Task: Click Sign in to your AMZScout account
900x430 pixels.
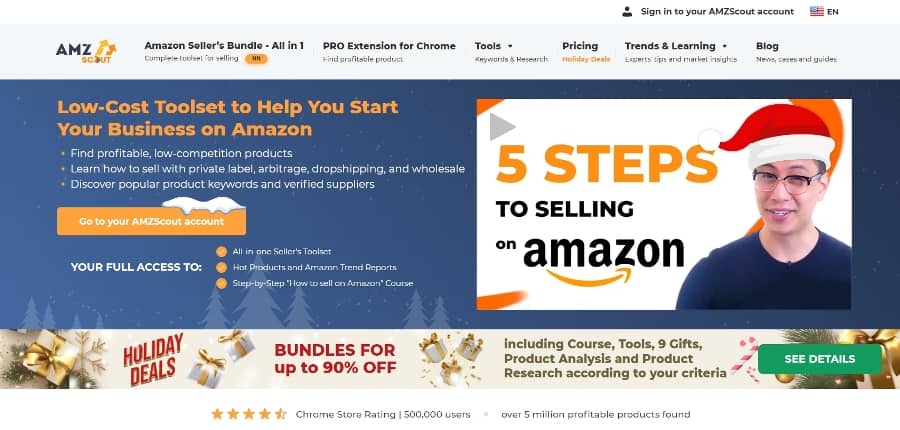Action: tap(717, 11)
